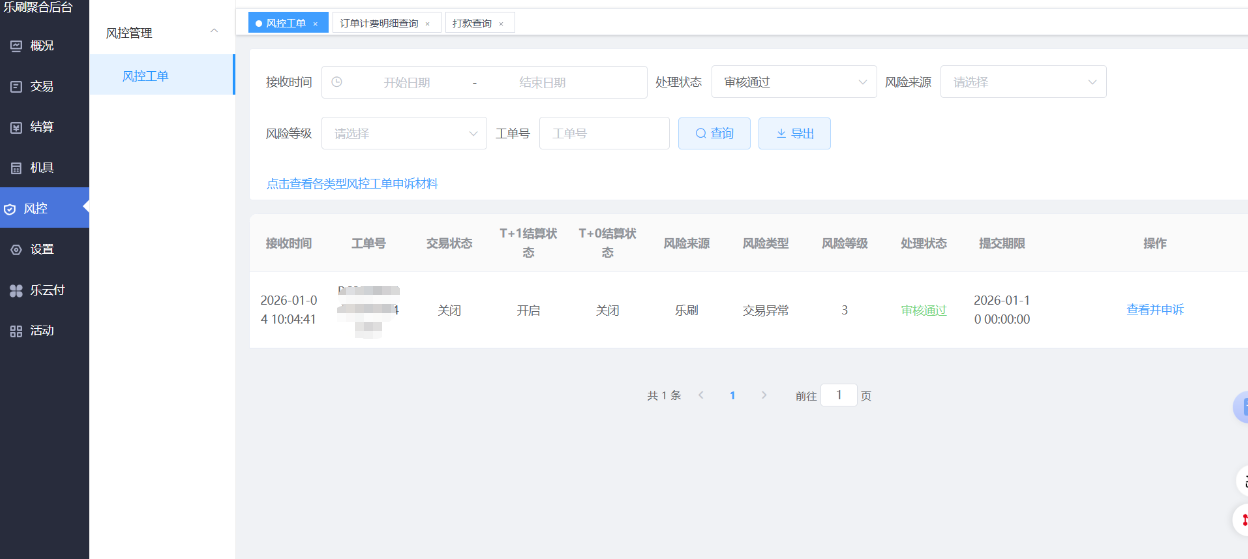The height and width of the screenshot is (559, 1248).
Task: Select the 乐云付 sidebar icon
Action: point(16,291)
